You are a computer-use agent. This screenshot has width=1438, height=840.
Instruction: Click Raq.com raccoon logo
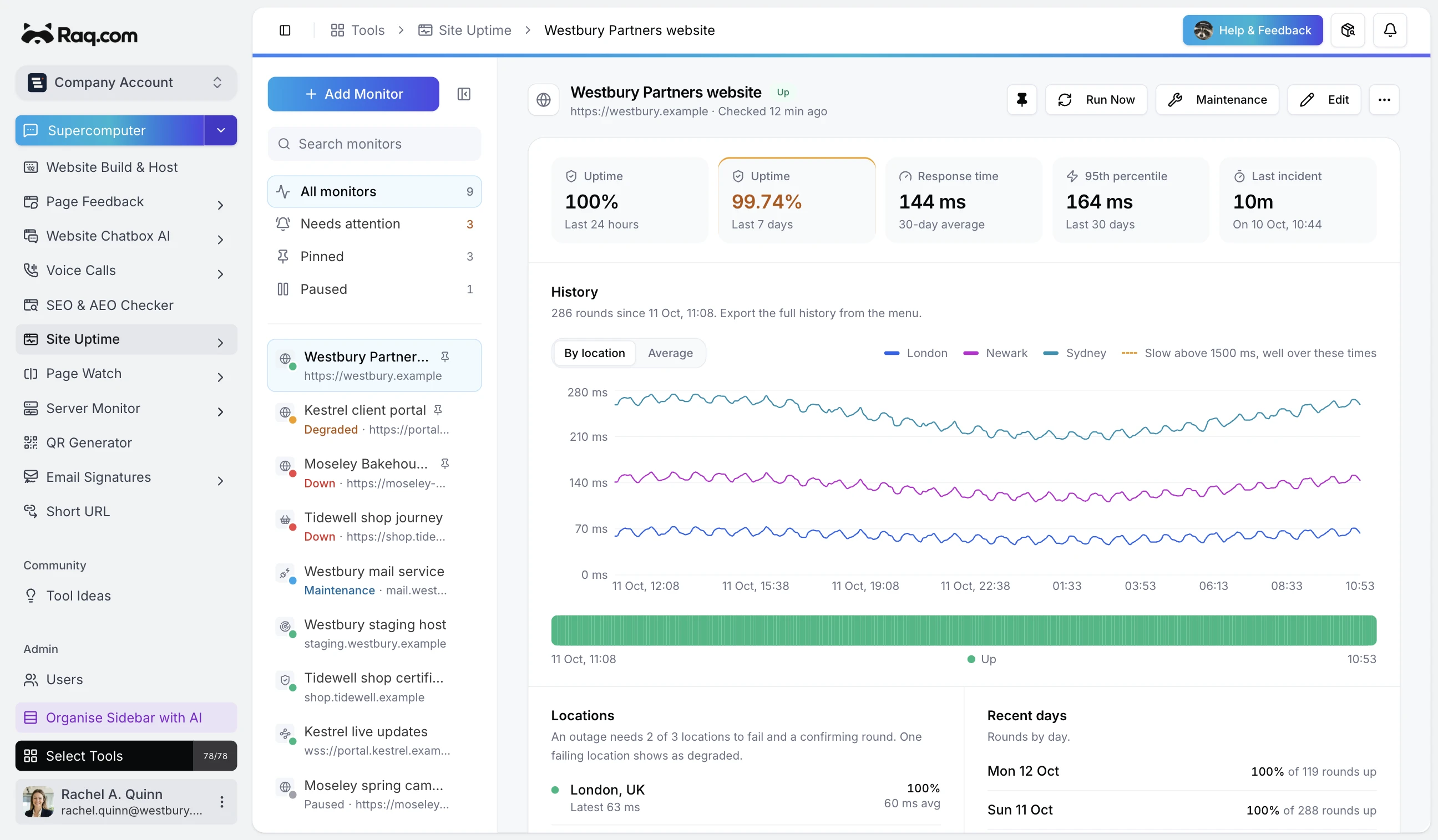[79, 34]
